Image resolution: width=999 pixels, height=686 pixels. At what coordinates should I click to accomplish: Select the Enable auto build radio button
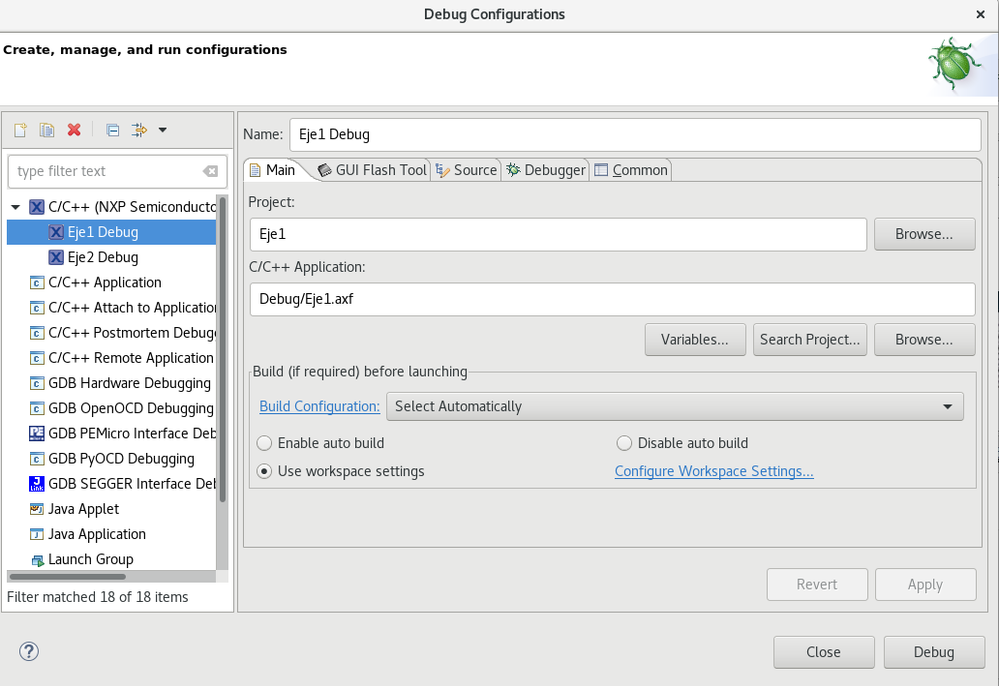(265, 443)
